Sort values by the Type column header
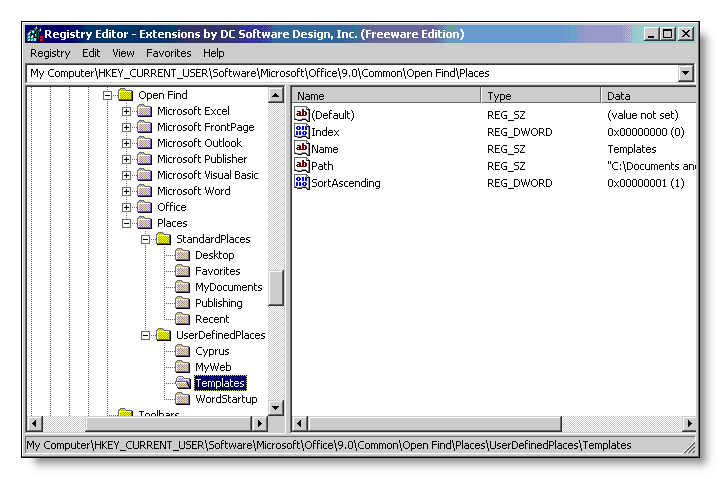Viewport: 721px width, 479px height. tap(541, 96)
